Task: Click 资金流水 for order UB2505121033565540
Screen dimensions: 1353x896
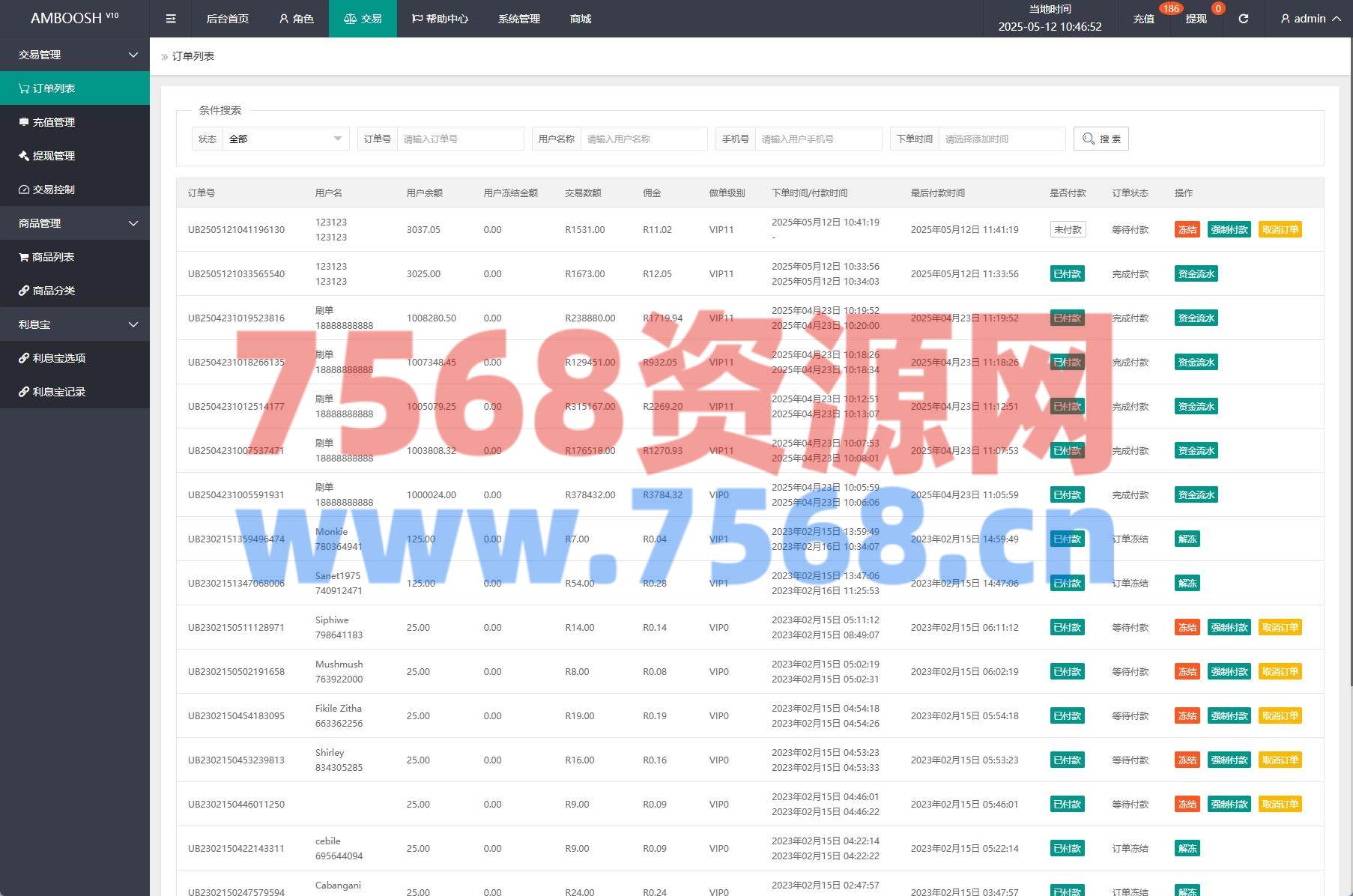Action: pos(1196,274)
